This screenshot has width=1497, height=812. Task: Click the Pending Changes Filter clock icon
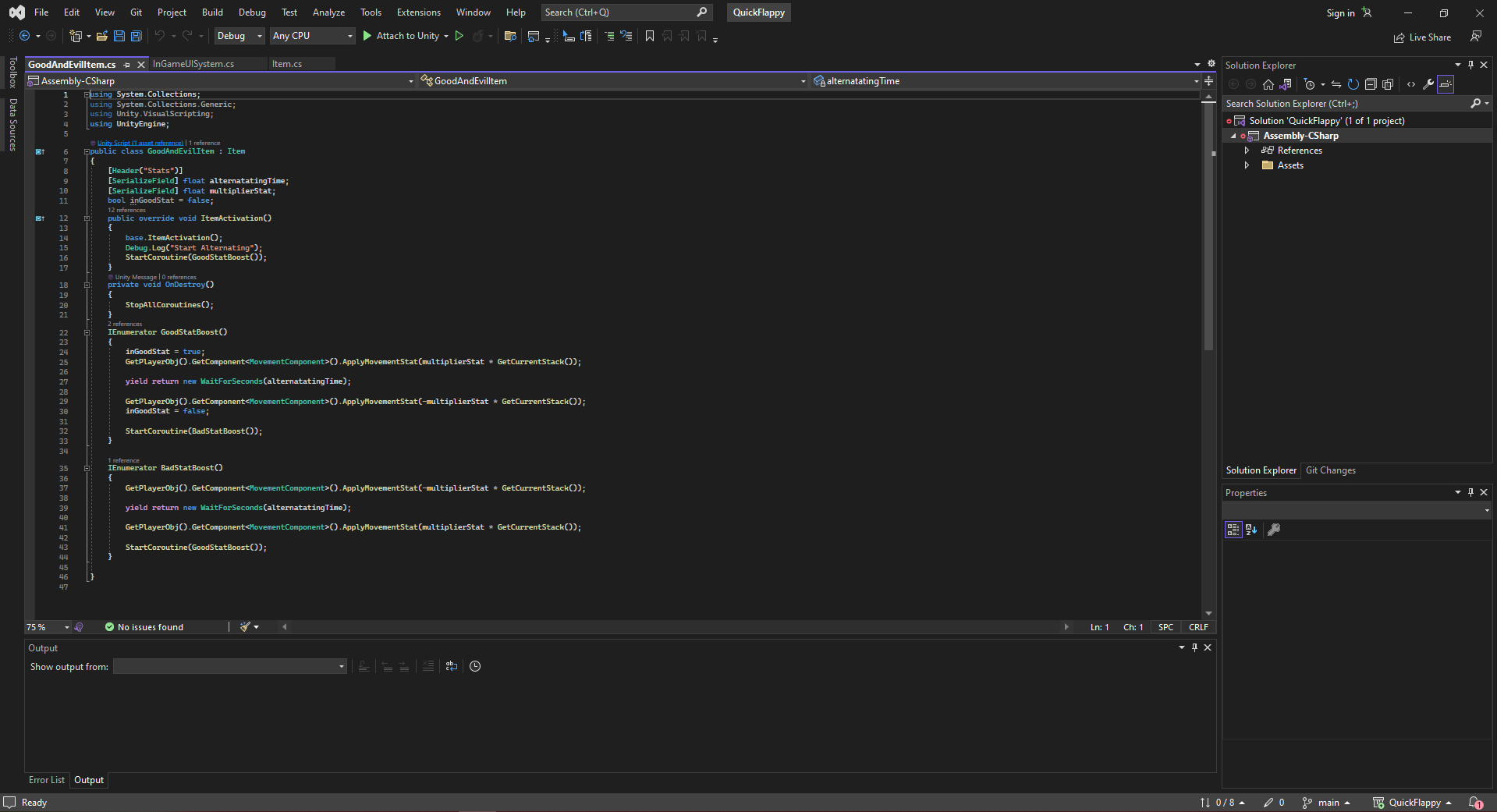tap(1310, 84)
